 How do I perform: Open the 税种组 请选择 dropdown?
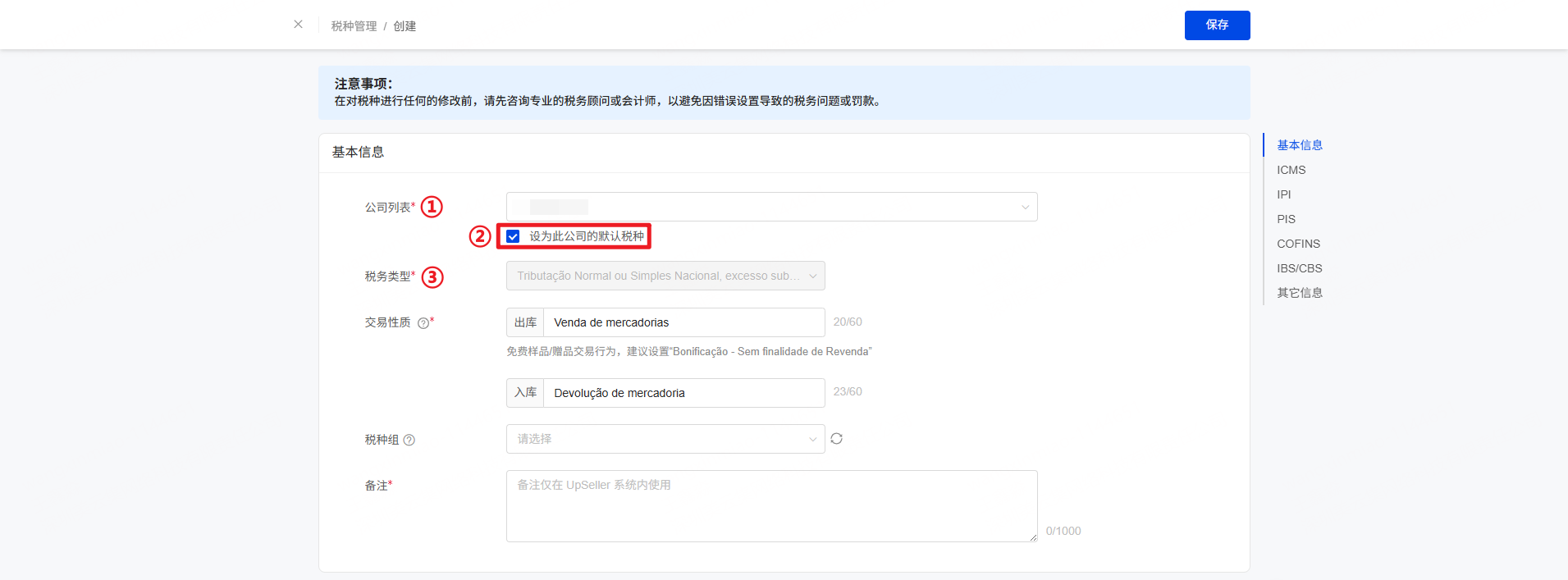pos(665,439)
